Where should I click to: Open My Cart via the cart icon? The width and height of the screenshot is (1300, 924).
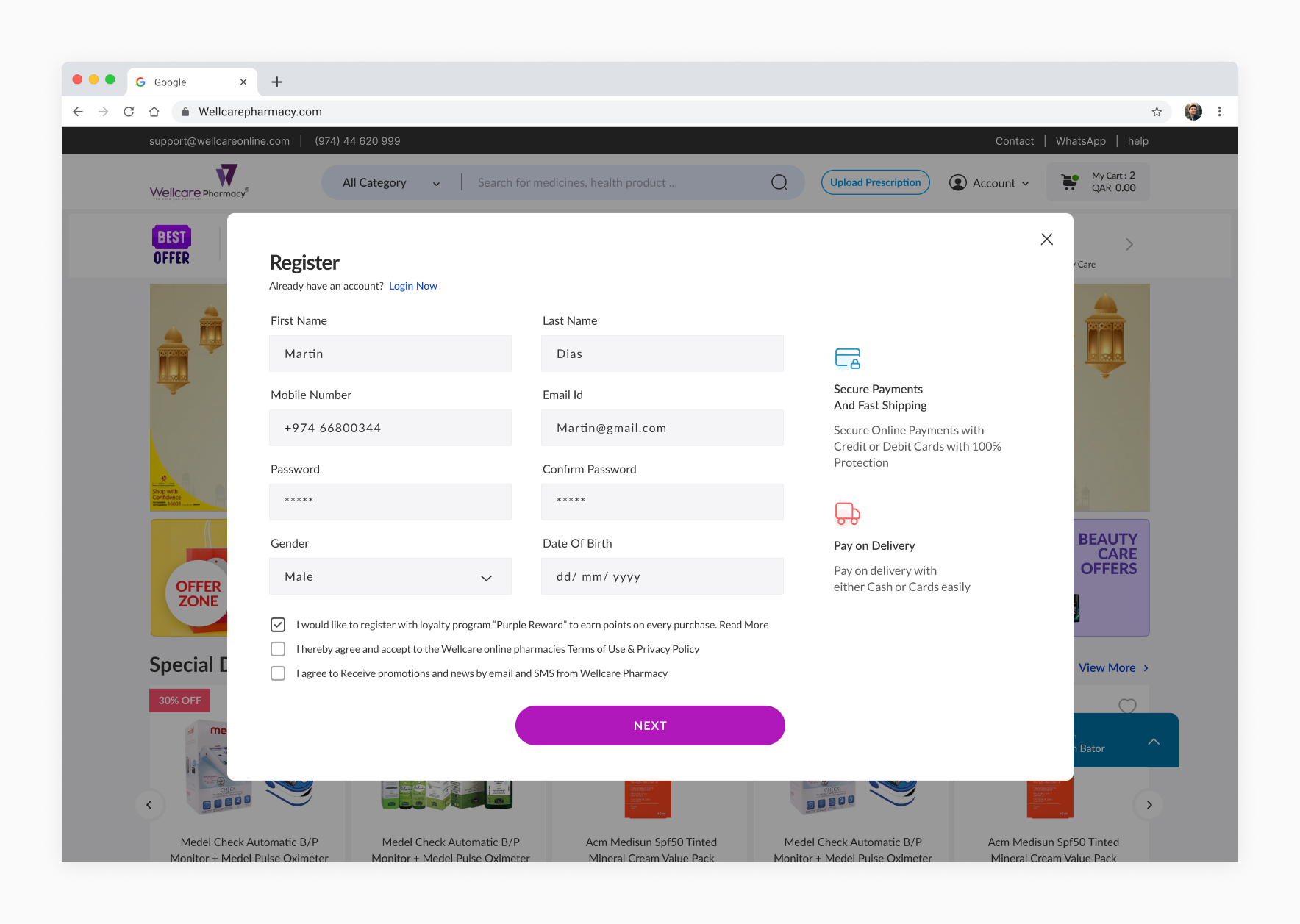click(x=1069, y=182)
